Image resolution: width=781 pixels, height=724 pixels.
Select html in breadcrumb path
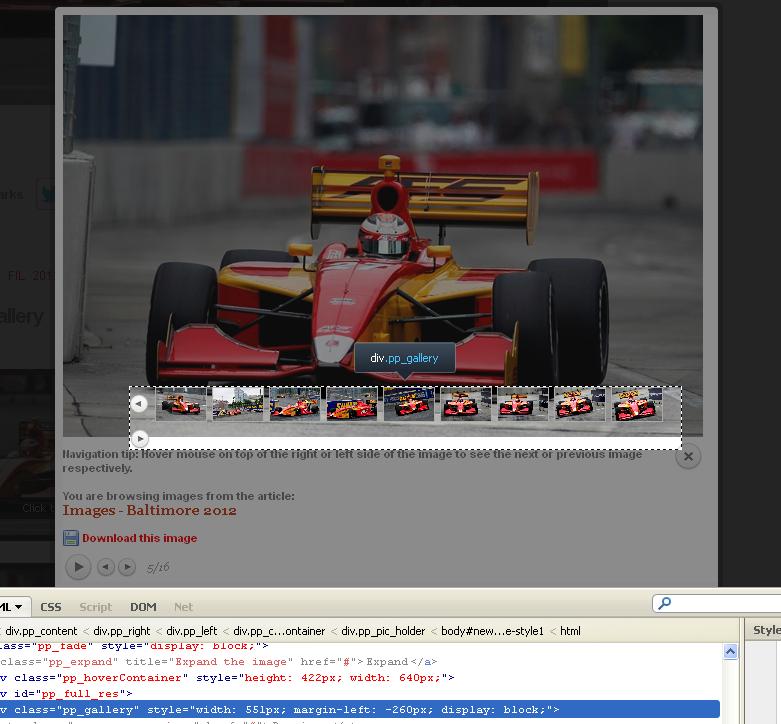(570, 631)
